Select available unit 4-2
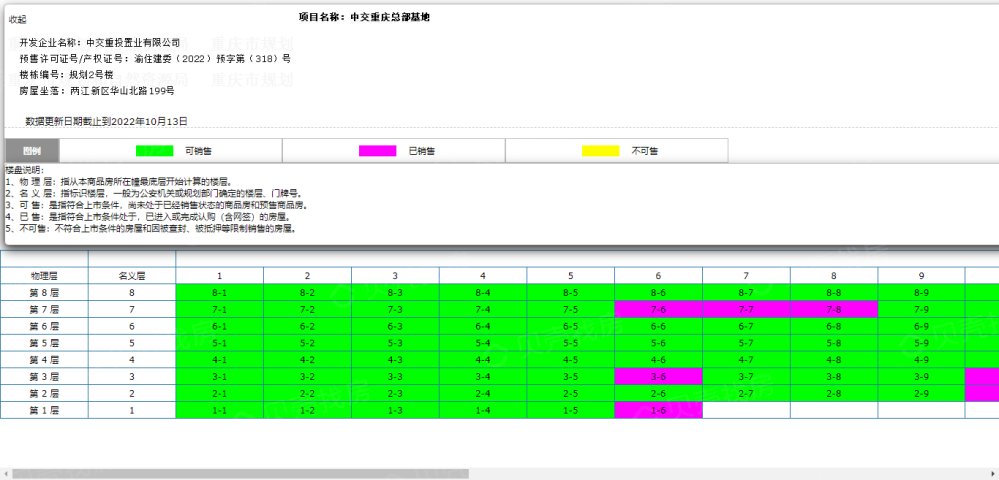 (308, 360)
